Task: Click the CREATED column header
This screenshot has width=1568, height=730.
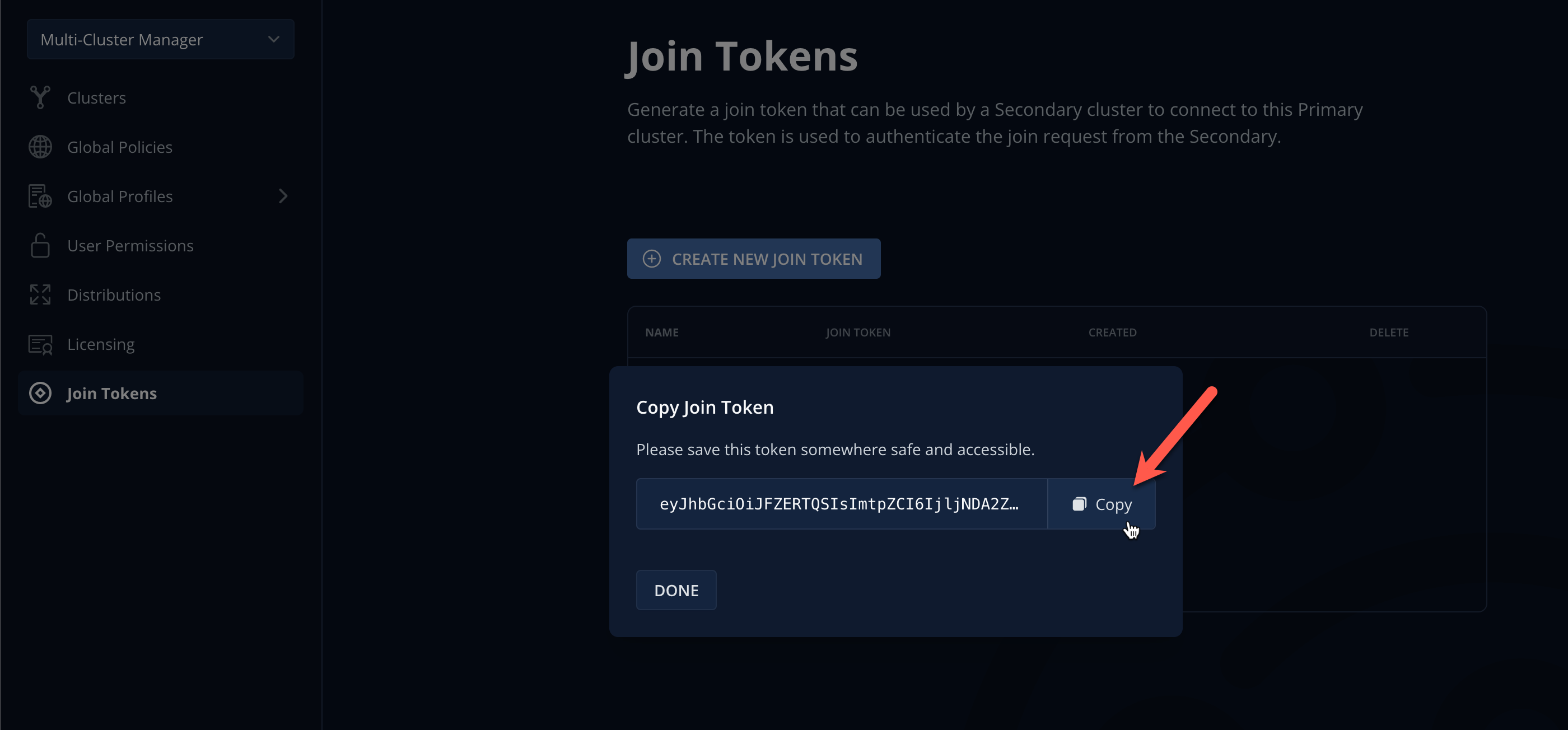Action: pos(1112,332)
